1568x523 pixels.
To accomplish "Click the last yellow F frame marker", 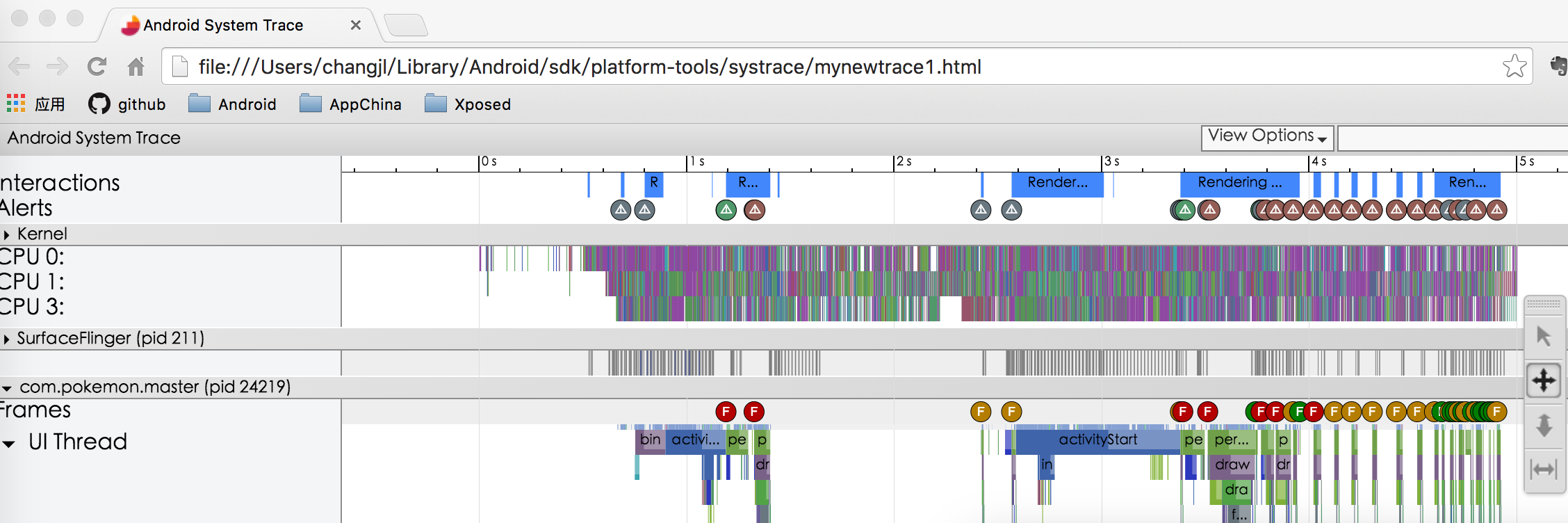I will 1497,412.
